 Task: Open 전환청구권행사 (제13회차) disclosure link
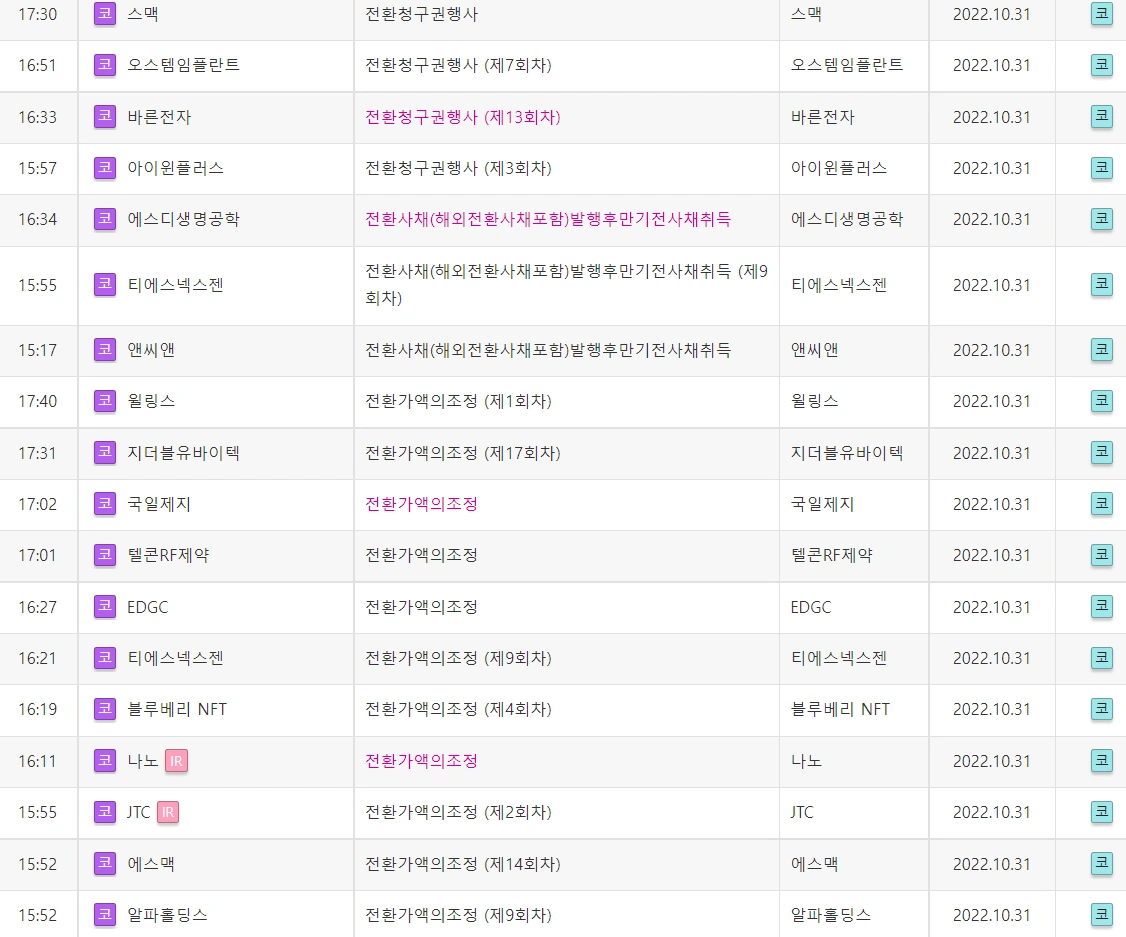tap(462, 116)
